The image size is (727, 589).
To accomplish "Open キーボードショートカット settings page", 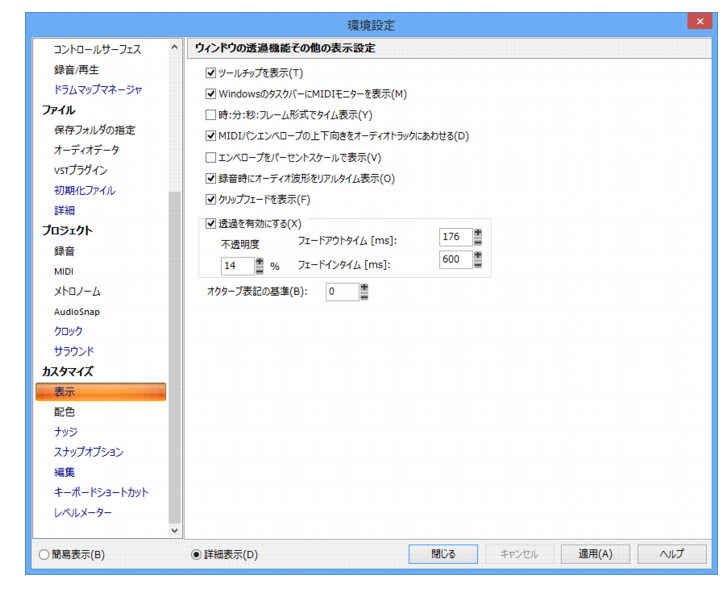I will (x=100, y=492).
